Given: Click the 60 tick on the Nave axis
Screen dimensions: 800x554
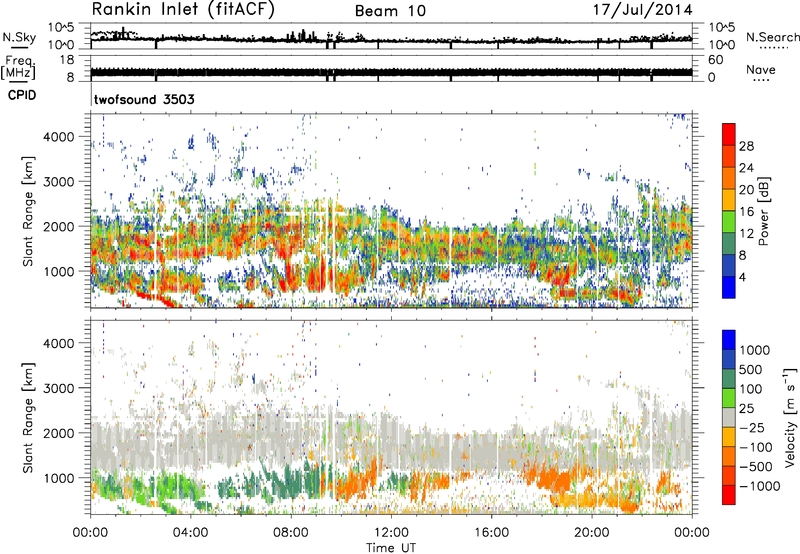Looking at the screenshot, I should (715, 60).
